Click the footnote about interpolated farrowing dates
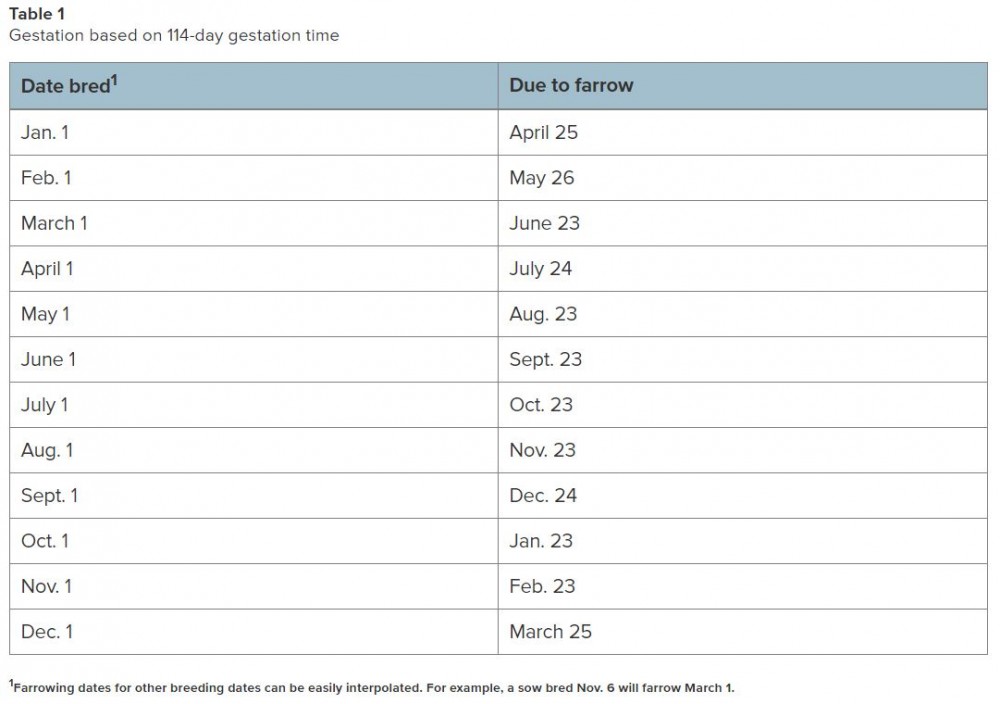 tap(372, 687)
